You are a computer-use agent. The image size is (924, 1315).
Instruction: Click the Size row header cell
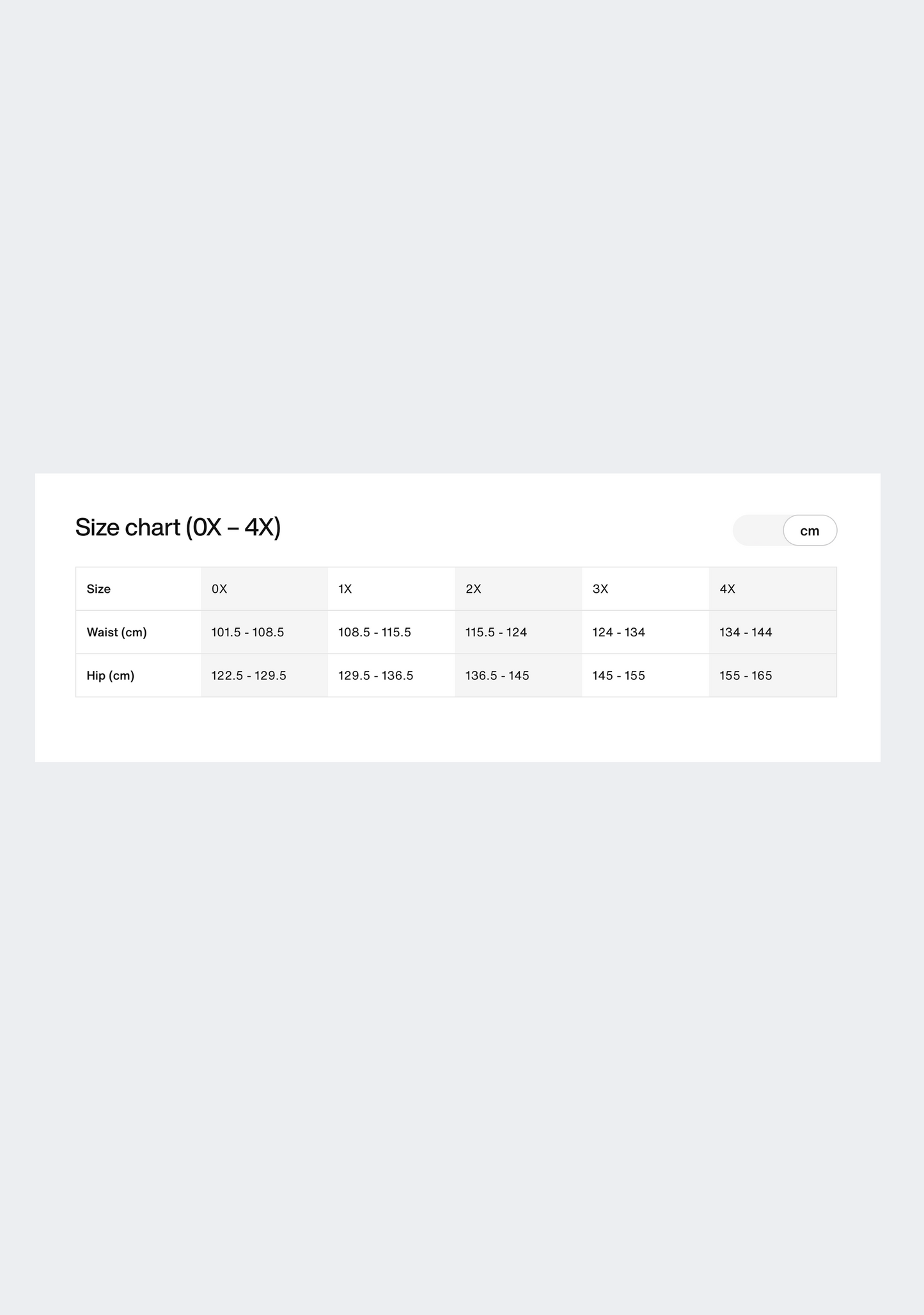[98, 589]
